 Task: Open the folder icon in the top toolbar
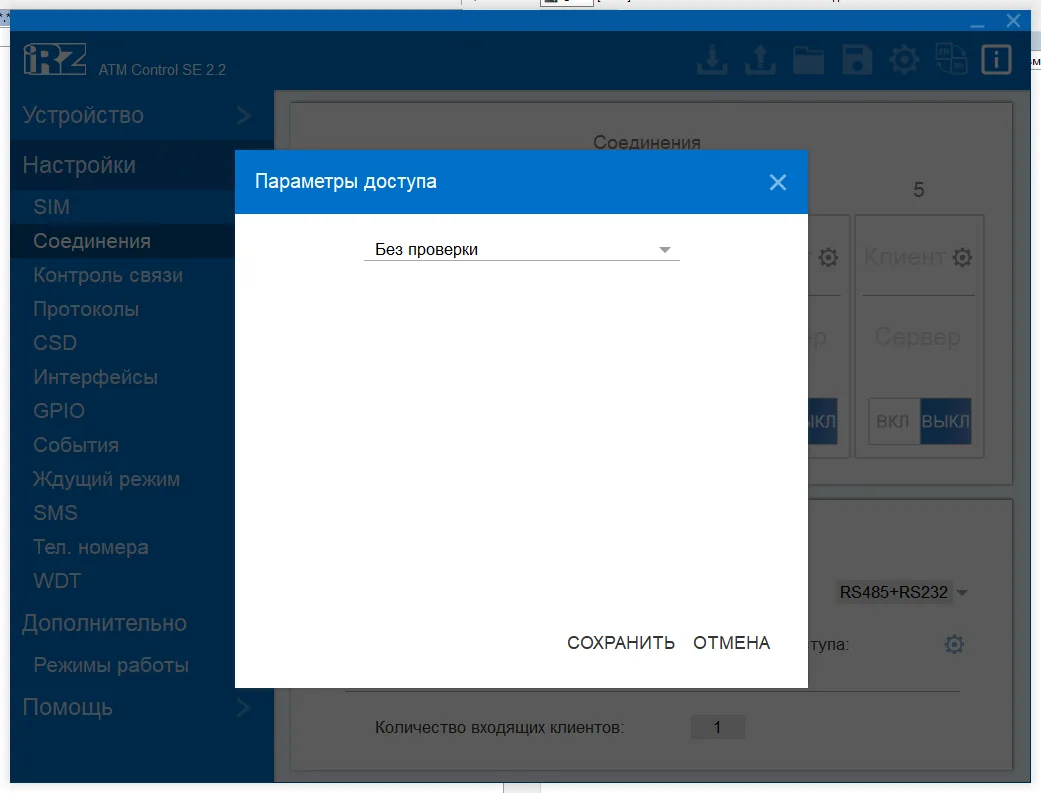pos(809,60)
